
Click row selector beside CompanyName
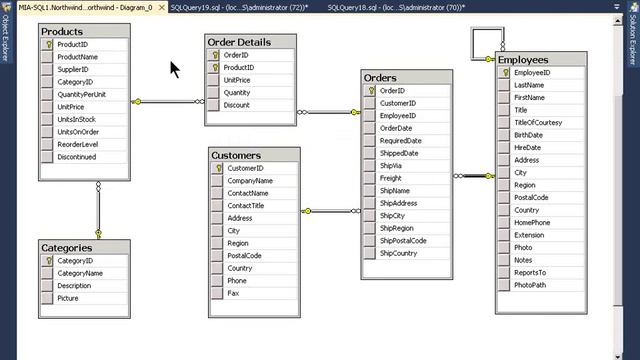[x=217, y=181]
